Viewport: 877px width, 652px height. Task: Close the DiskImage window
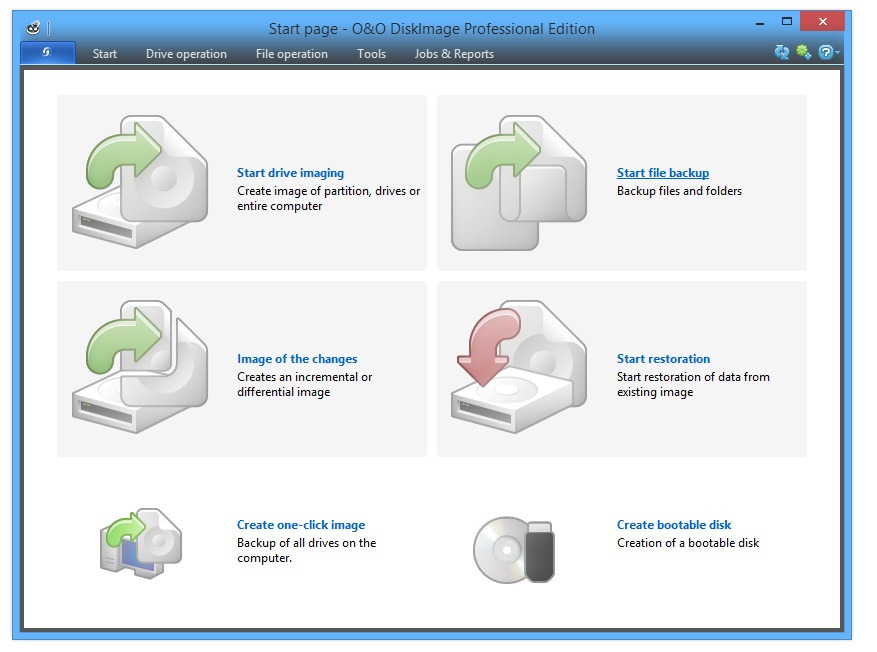coord(822,21)
